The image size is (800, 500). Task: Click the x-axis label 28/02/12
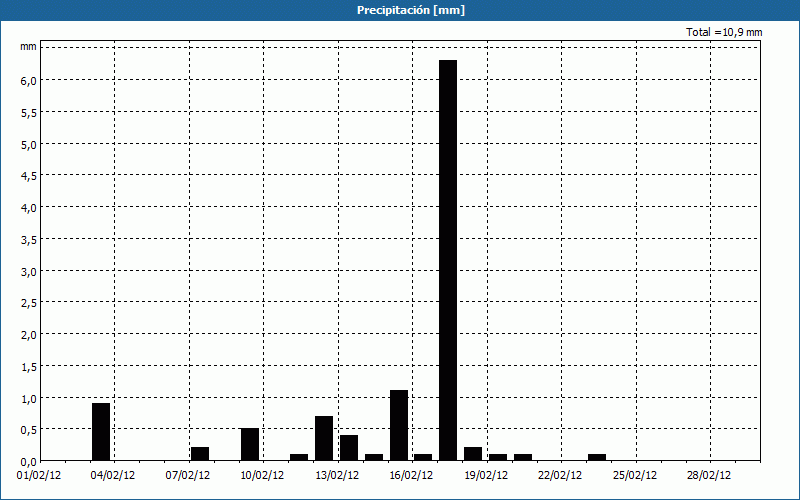(x=709, y=476)
